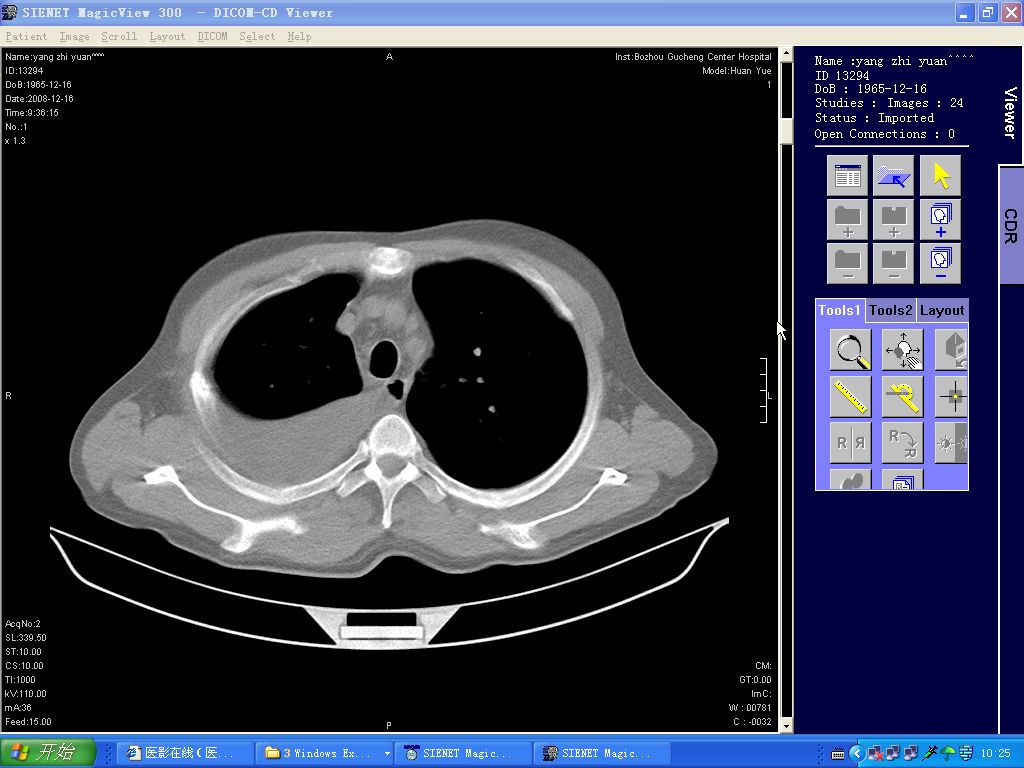Click the disconnected network tray icon with red X
1024x768 pixels.
click(x=876, y=754)
